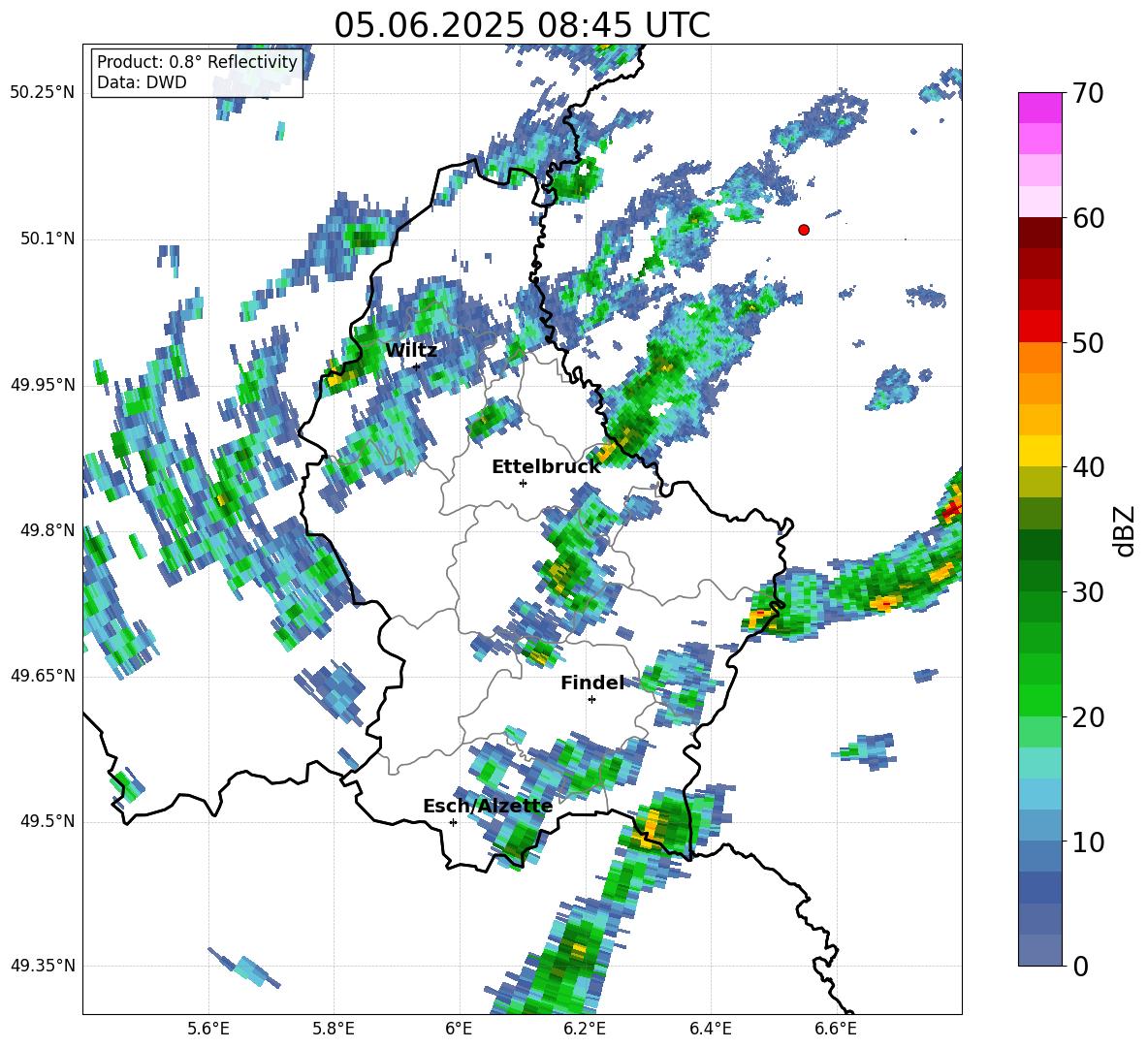Image resolution: width=1148 pixels, height=1048 pixels.
Task: Click the magenta top segment of the colorbar
Action: click(1039, 108)
